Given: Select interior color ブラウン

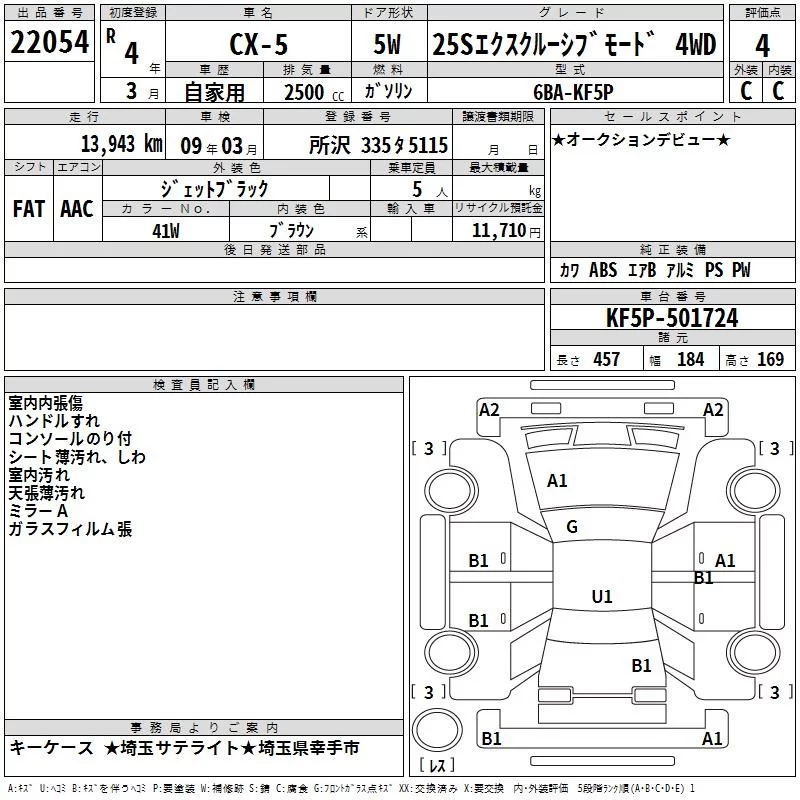Looking at the screenshot, I should pyautogui.click(x=292, y=231).
